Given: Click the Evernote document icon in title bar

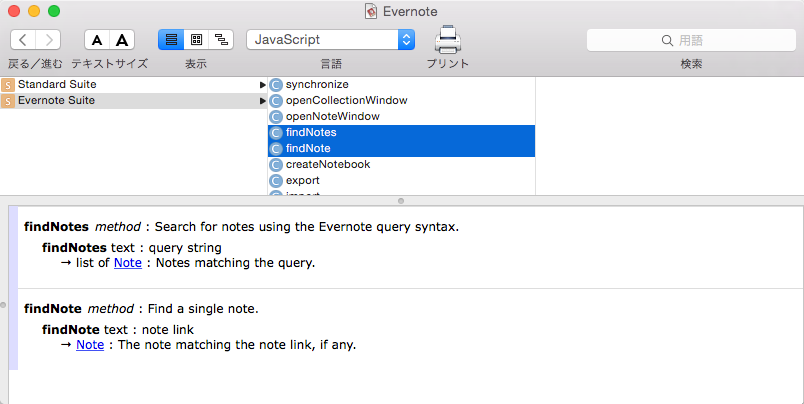Looking at the screenshot, I should pyautogui.click(x=371, y=11).
